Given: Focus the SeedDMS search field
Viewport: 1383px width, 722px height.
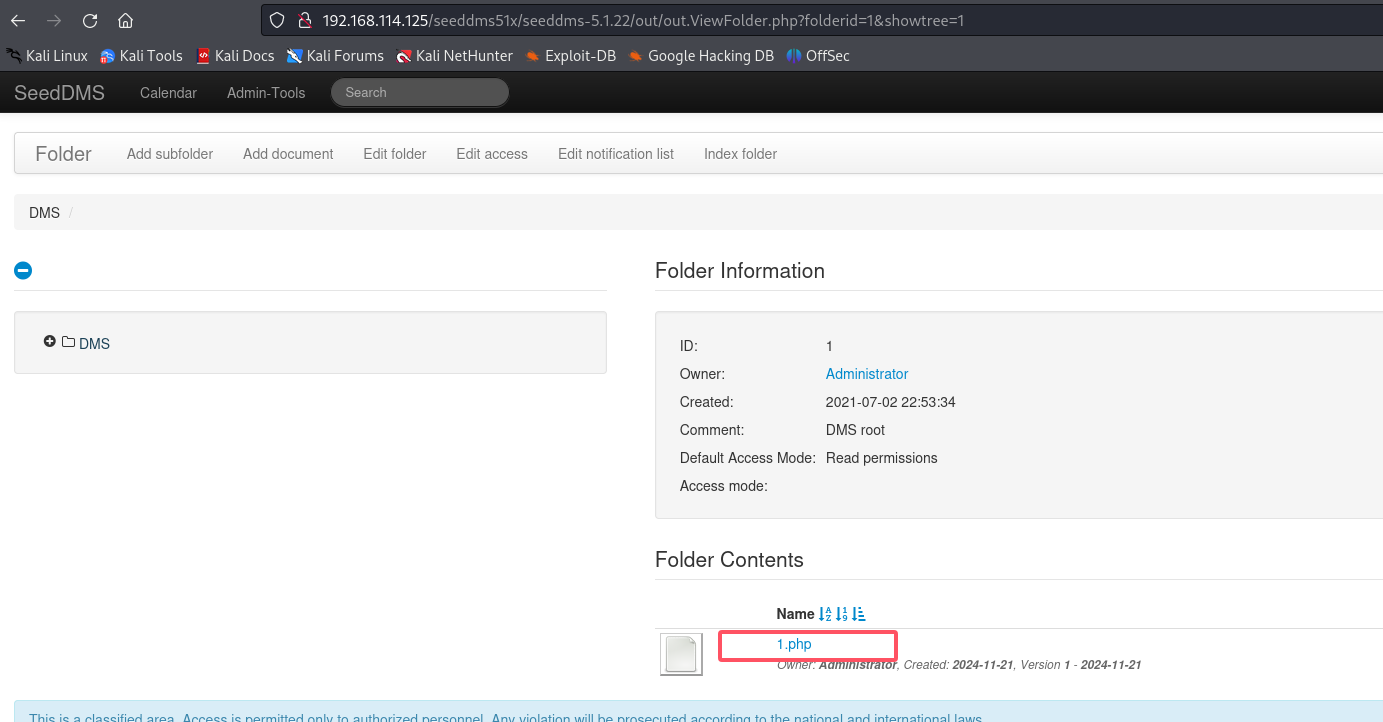Looking at the screenshot, I should (420, 92).
